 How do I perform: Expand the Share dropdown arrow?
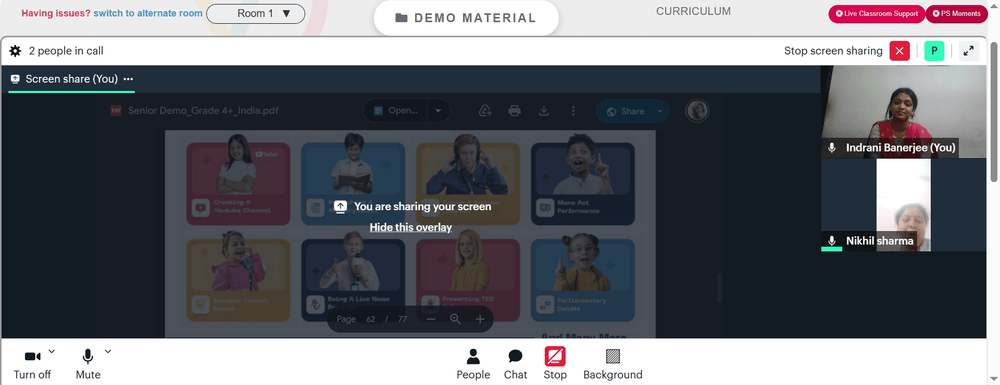tap(660, 112)
